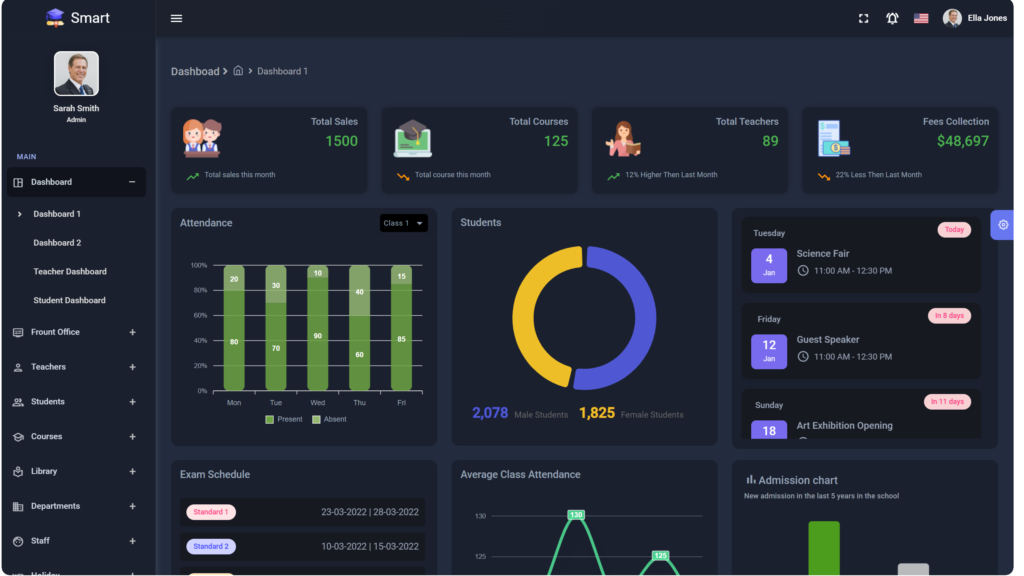Click Sarah Smith profile photo
This screenshot has height=576, width=1024.
click(x=76, y=74)
